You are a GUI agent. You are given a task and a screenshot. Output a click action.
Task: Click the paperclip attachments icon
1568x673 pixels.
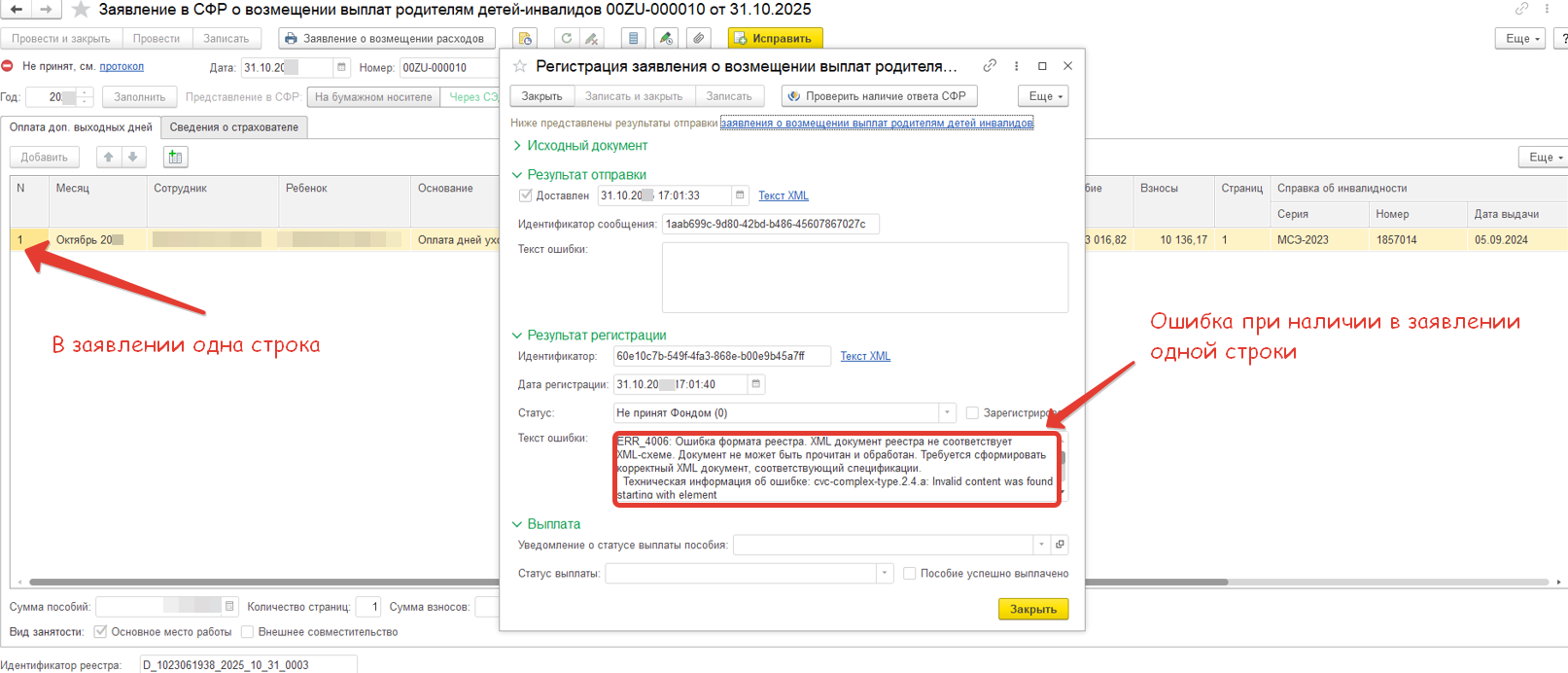(x=698, y=39)
